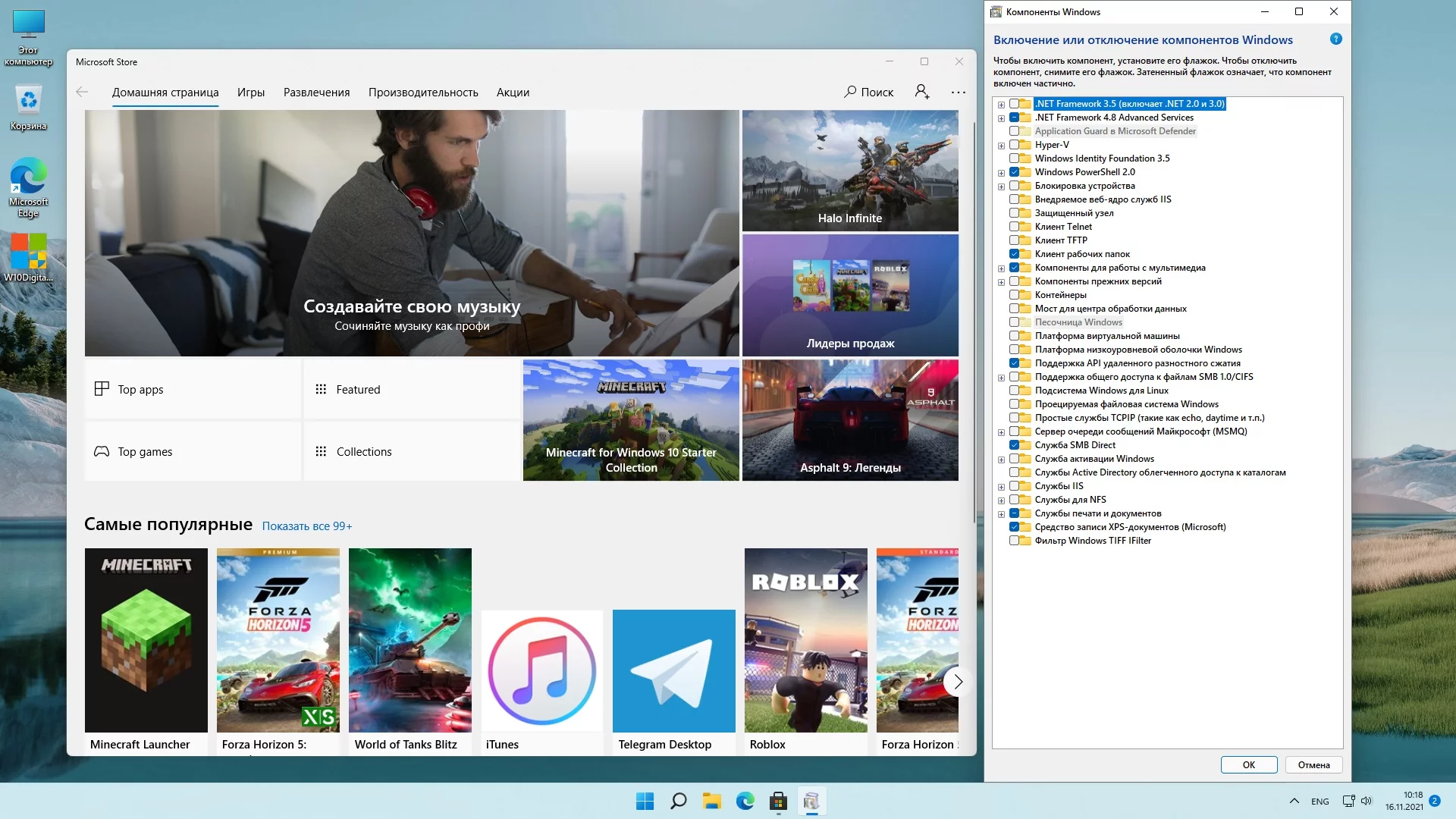Open Microsoft Store from the taskbar
This screenshot has height=819, width=1456.
pyautogui.click(x=778, y=802)
